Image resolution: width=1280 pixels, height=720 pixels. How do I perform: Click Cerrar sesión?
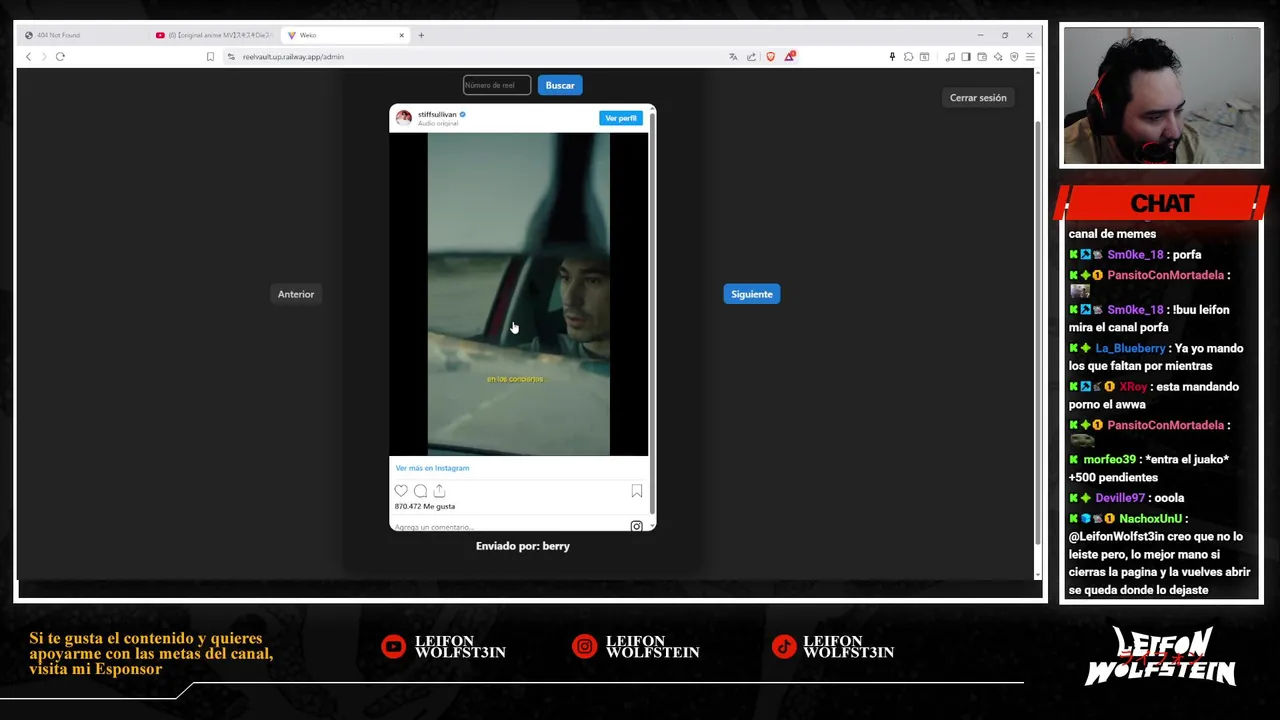click(x=978, y=98)
